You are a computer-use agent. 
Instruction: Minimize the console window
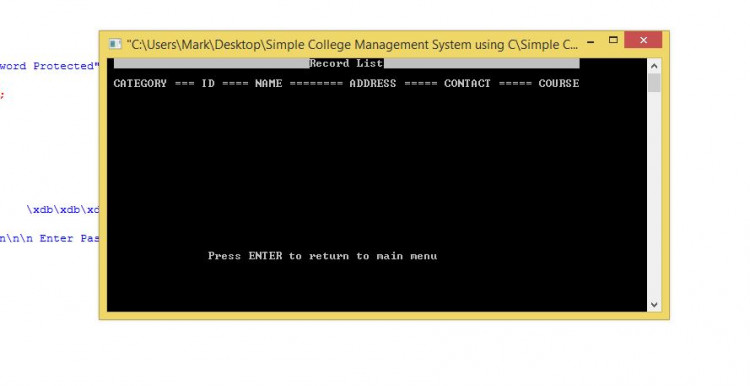click(x=591, y=42)
